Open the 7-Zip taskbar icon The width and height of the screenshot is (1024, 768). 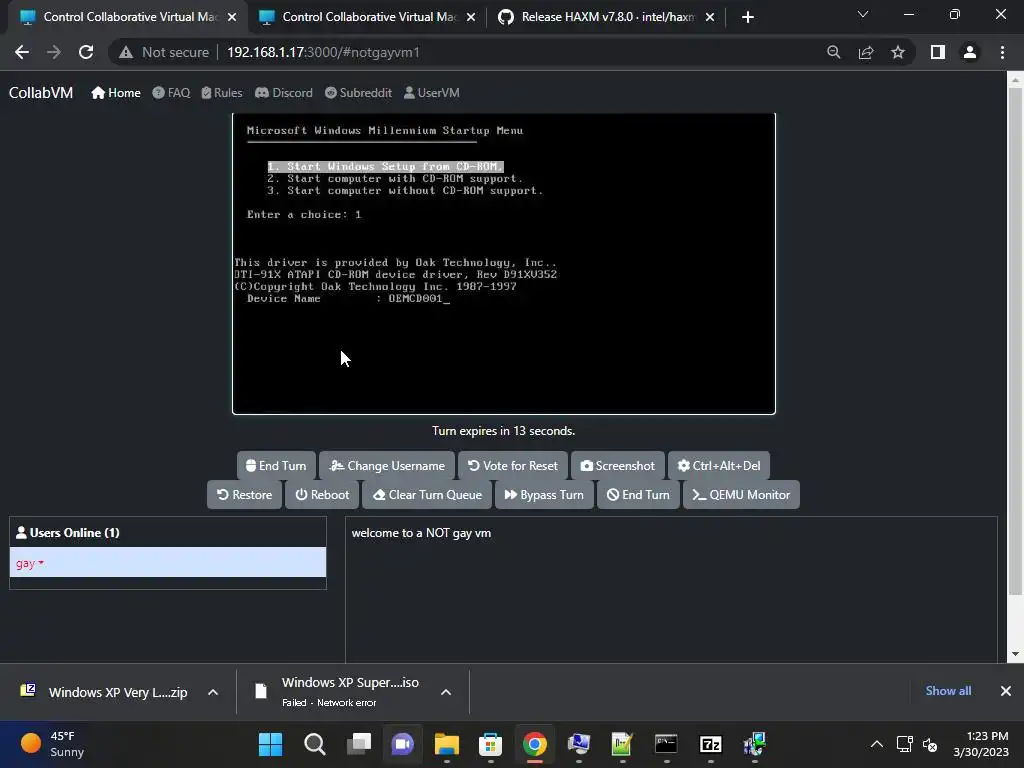[711, 744]
